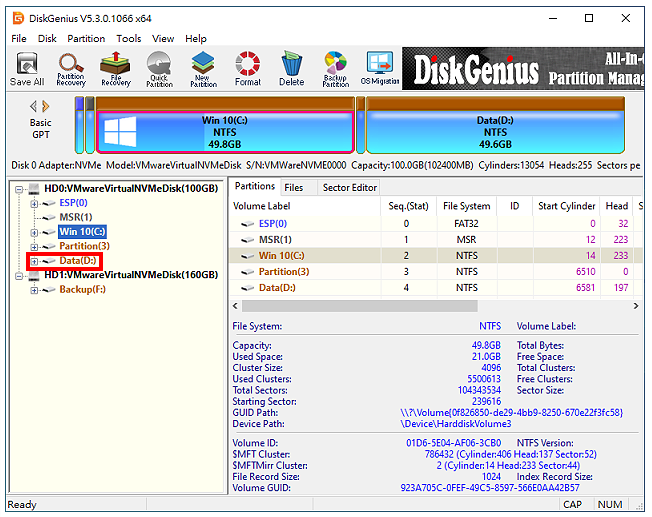Click the File System column header
The height and width of the screenshot is (517, 652).
(467, 206)
